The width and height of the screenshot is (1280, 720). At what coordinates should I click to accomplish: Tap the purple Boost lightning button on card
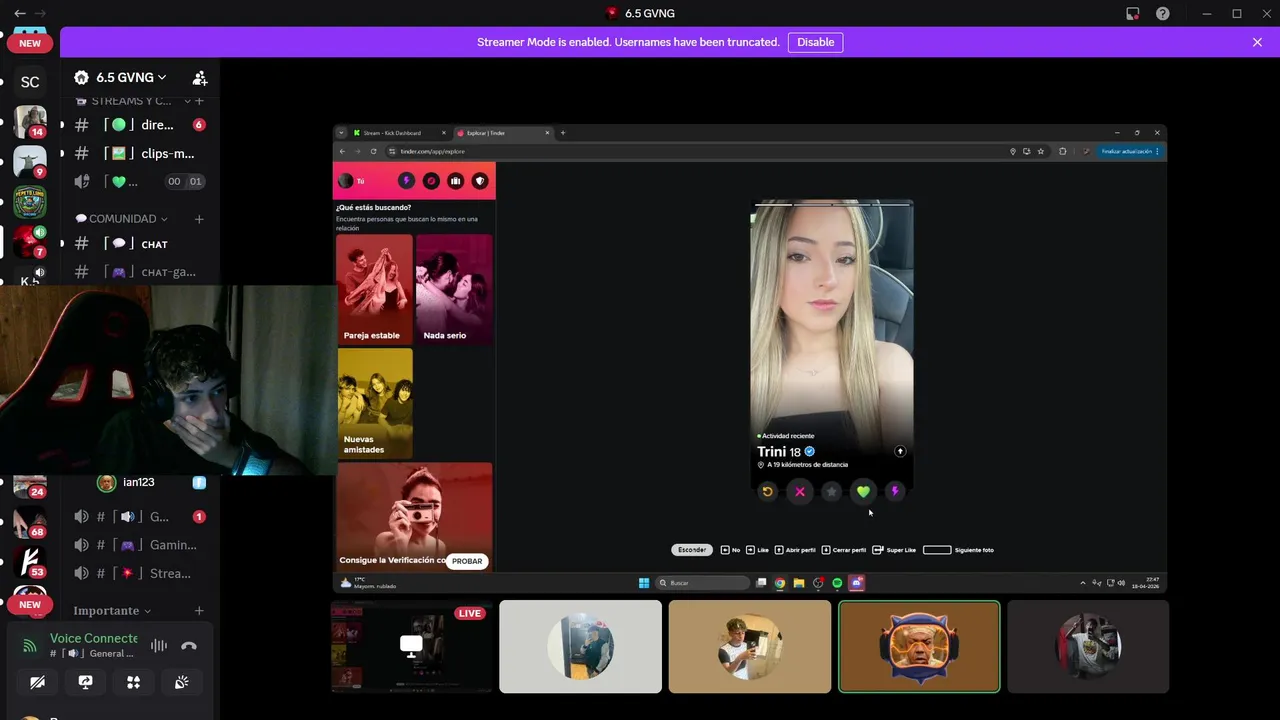895,491
